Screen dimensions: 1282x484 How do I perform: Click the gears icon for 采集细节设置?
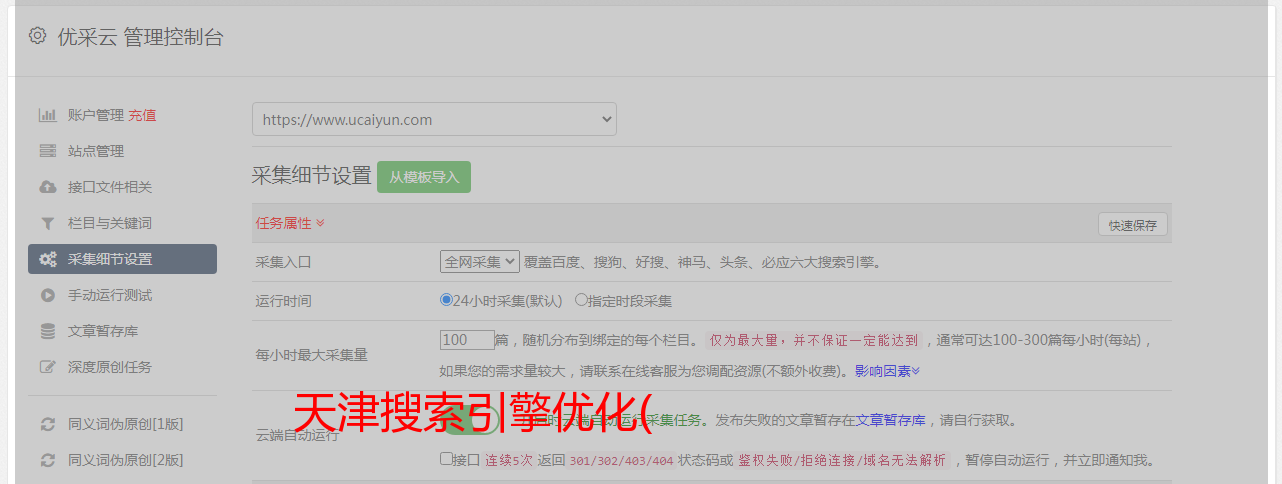click(x=47, y=259)
